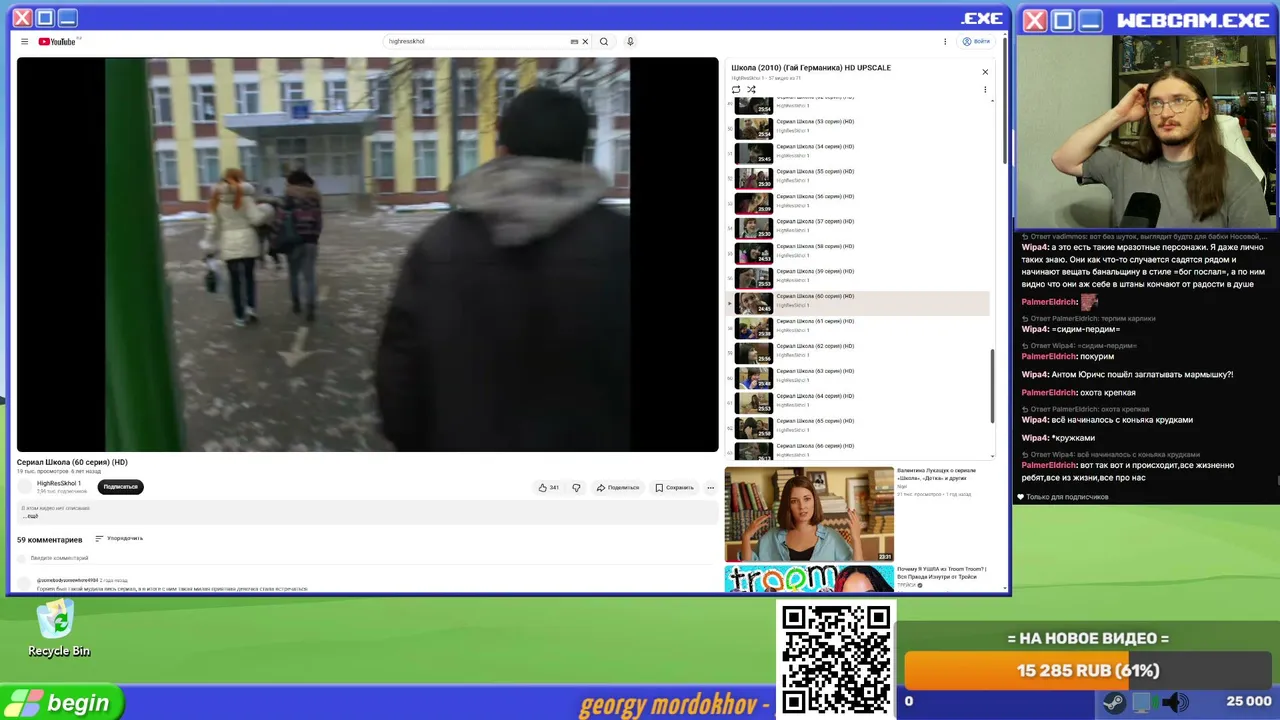This screenshot has width=1280, height=720.
Task: Click the Steam tray icon
Action: (1113, 702)
